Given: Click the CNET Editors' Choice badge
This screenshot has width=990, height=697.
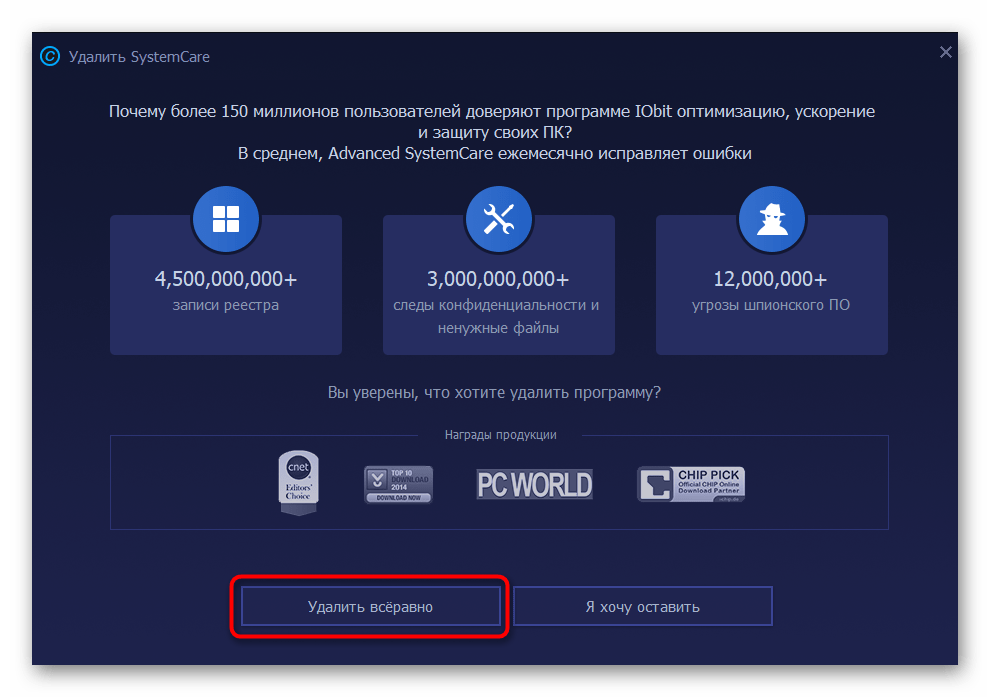Looking at the screenshot, I should pos(299,483).
